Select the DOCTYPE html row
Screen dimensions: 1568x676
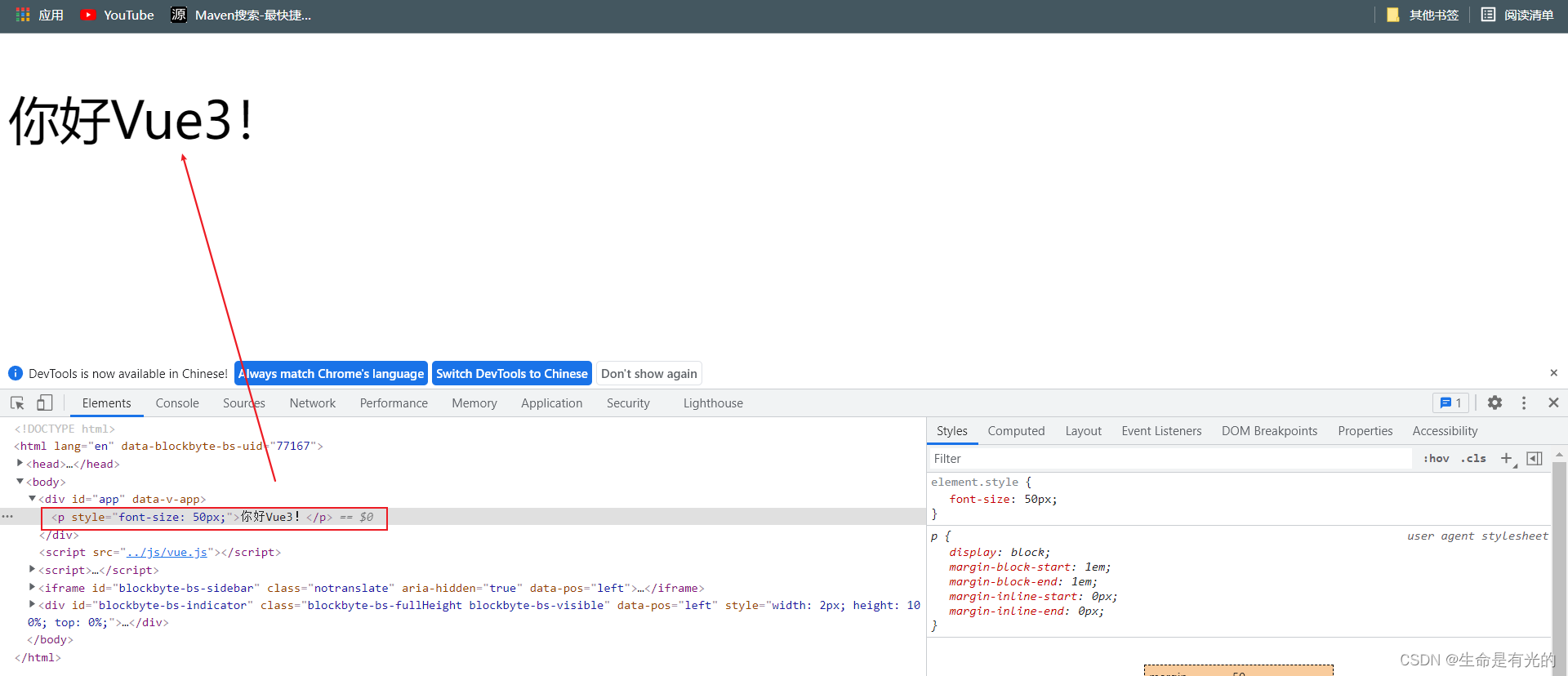click(65, 429)
